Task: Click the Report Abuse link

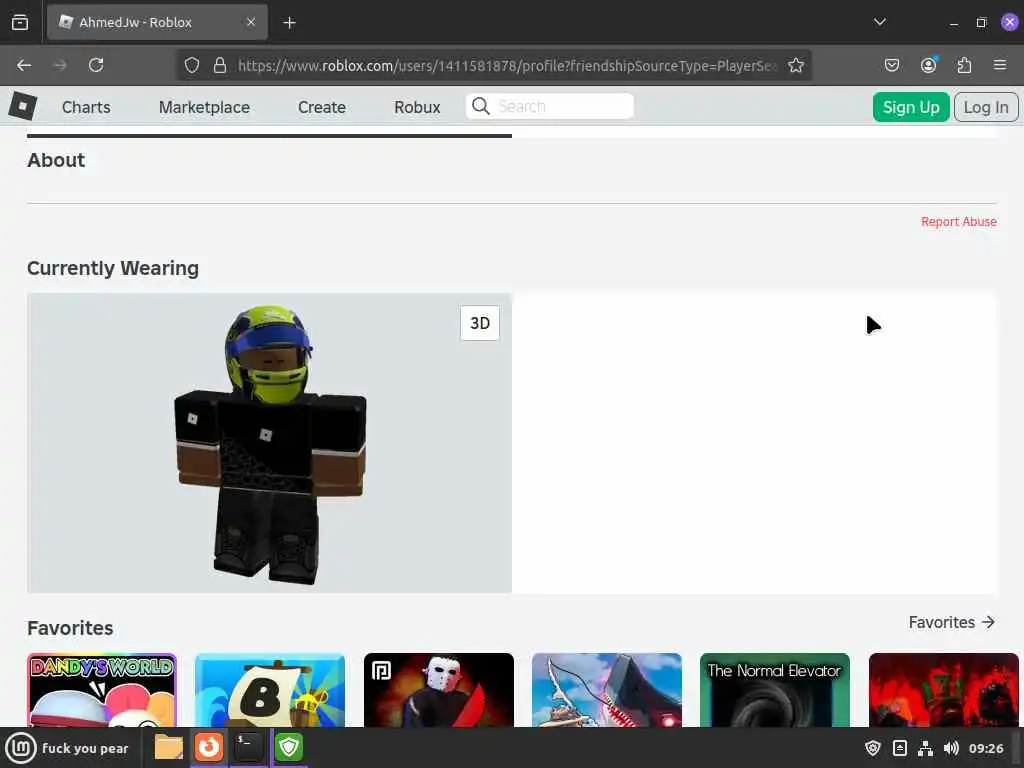Action: [x=959, y=222]
